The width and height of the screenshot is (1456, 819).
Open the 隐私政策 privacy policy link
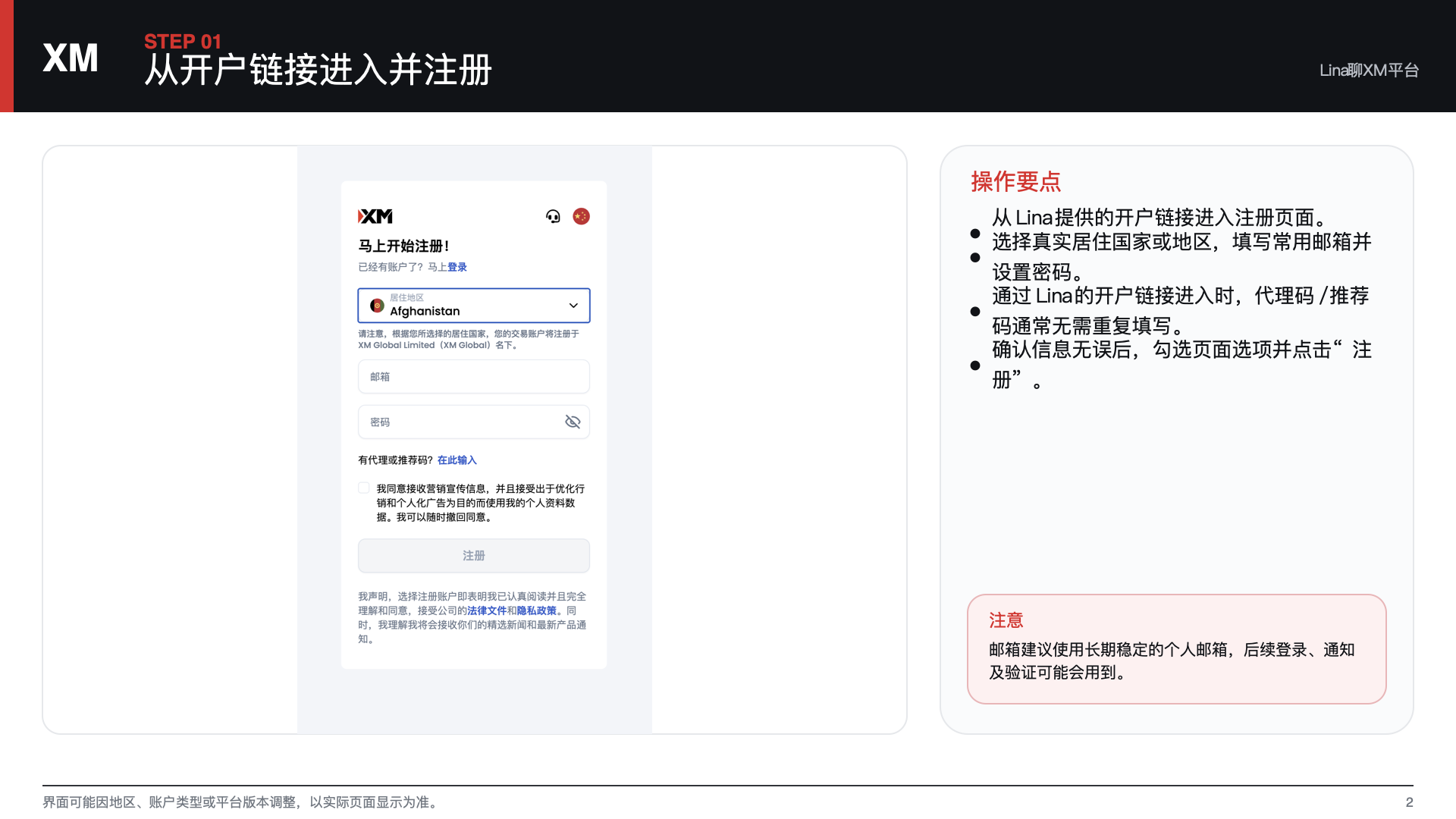tap(537, 611)
